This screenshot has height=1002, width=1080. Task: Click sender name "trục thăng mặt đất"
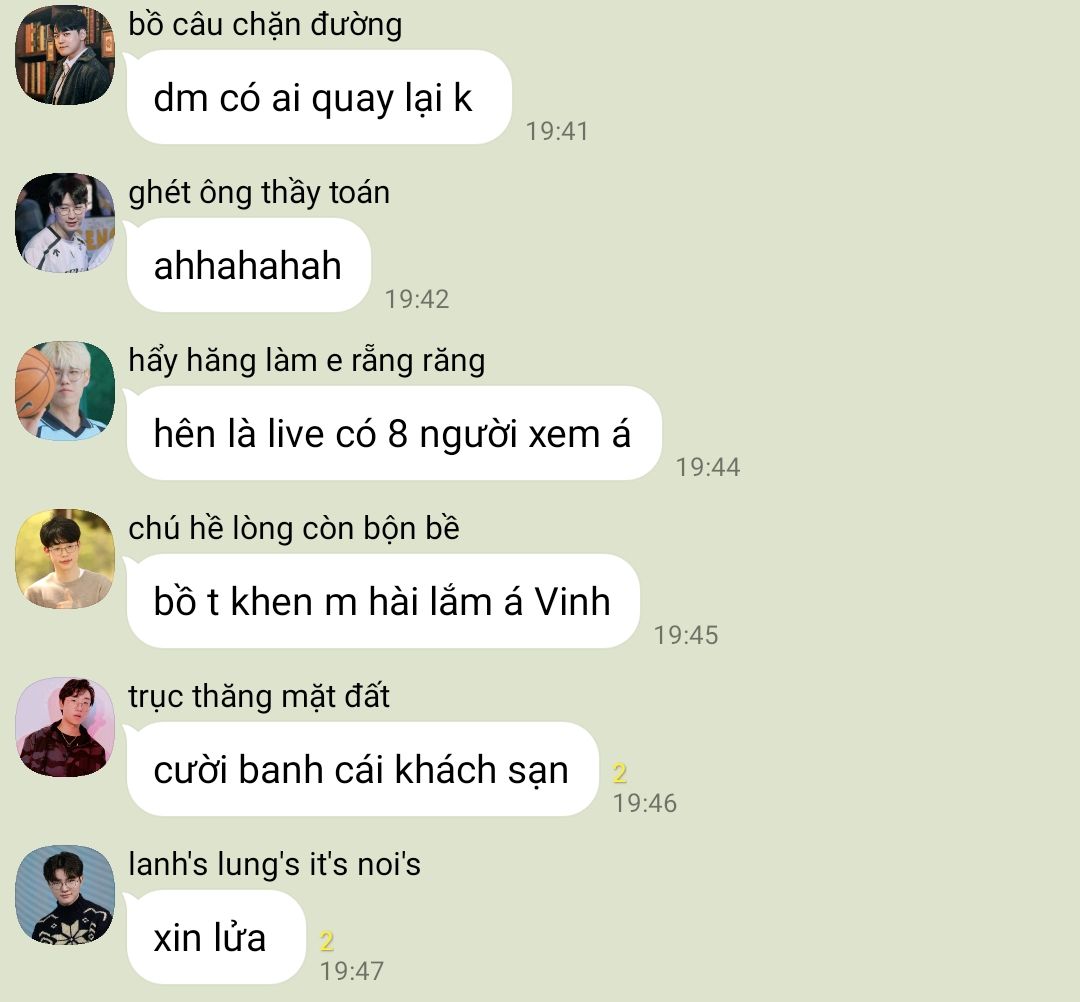pyautogui.click(x=259, y=697)
